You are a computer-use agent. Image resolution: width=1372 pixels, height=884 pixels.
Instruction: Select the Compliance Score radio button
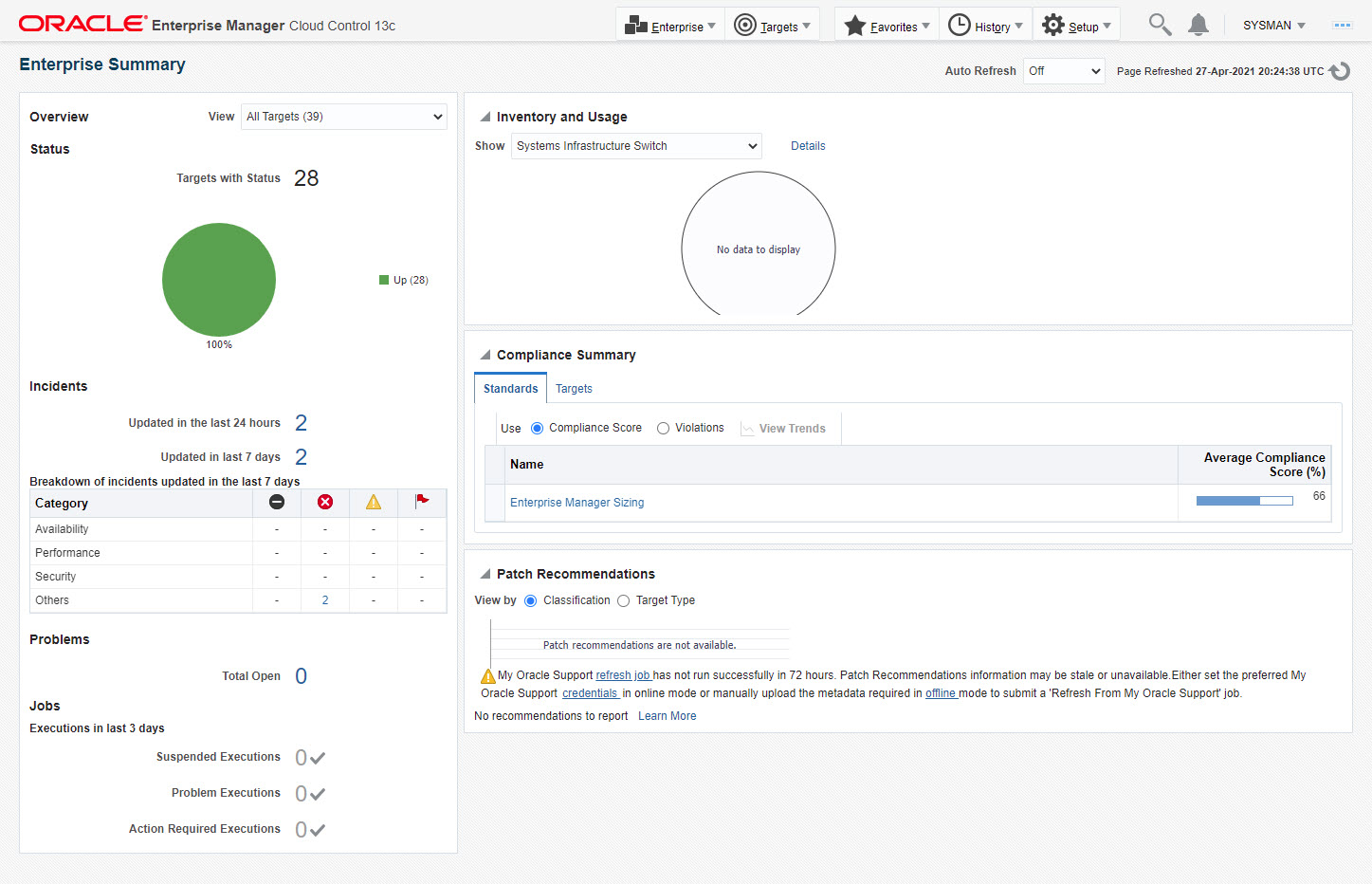[x=537, y=429]
